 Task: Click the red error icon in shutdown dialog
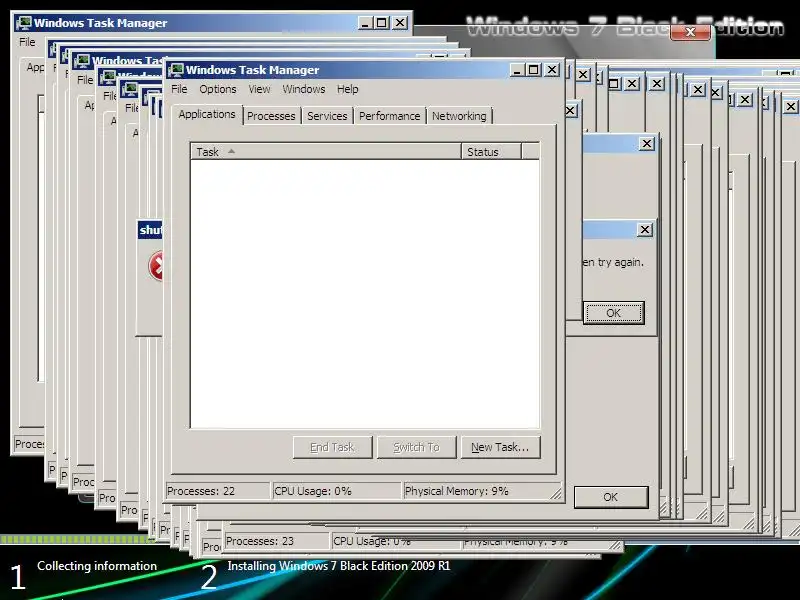(x=156, y=266)
